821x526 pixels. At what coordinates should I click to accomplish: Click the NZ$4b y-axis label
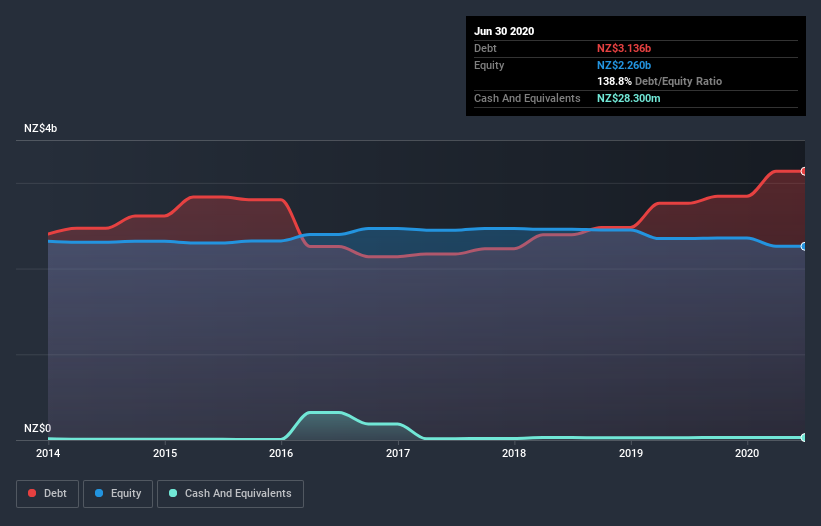click(x=40, y=129)
